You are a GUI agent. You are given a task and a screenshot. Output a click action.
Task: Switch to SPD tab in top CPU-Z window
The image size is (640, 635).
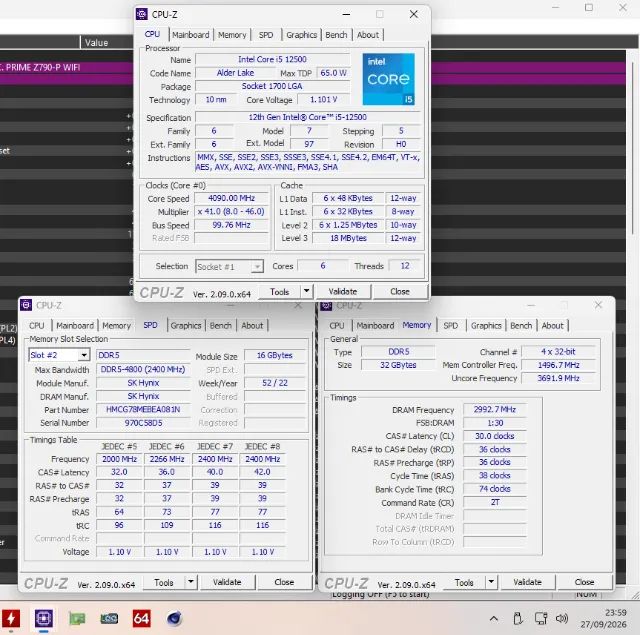[x=266, y=35]
